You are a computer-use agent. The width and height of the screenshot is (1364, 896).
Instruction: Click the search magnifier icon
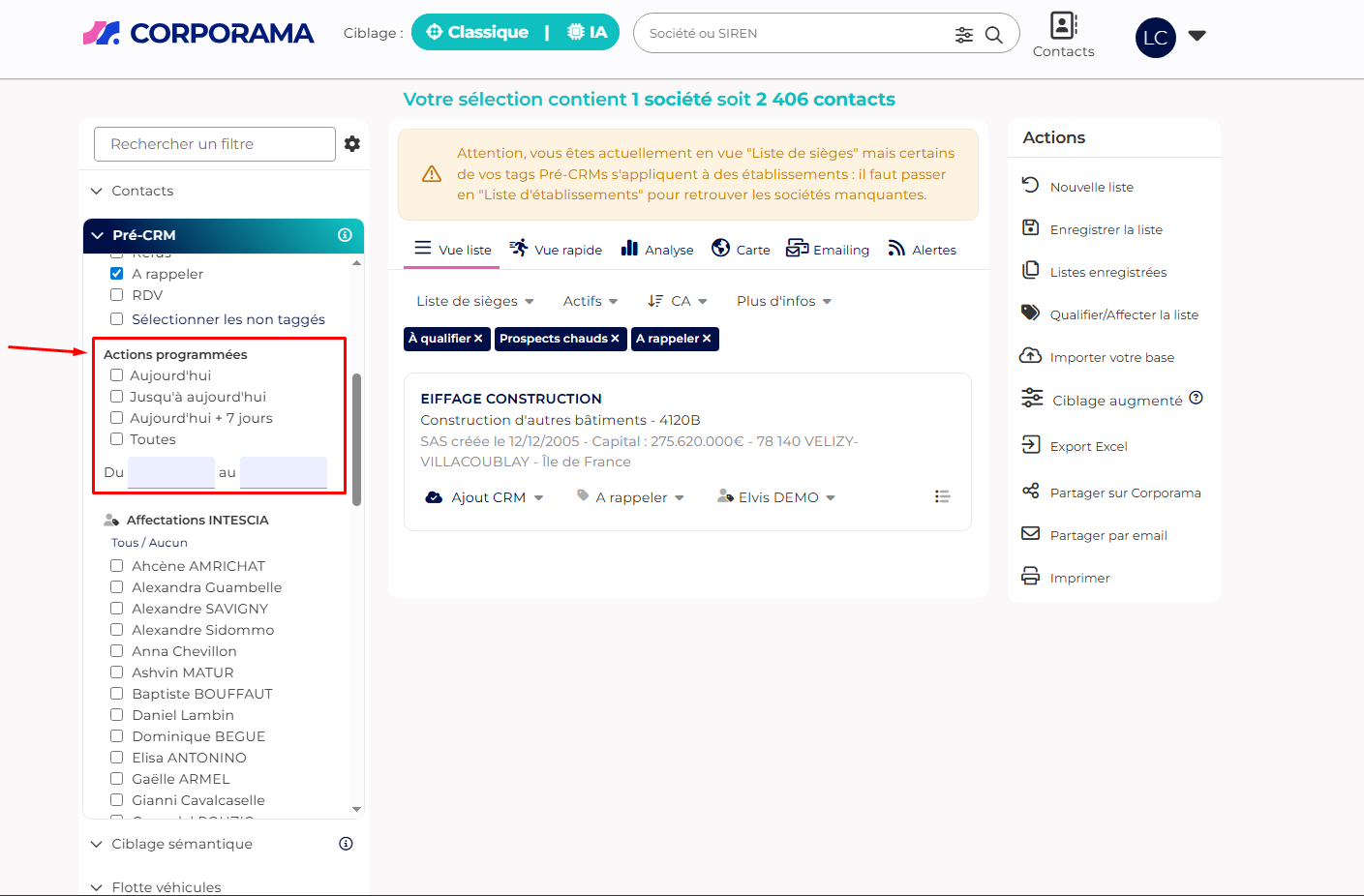click(x=993, y=35)
